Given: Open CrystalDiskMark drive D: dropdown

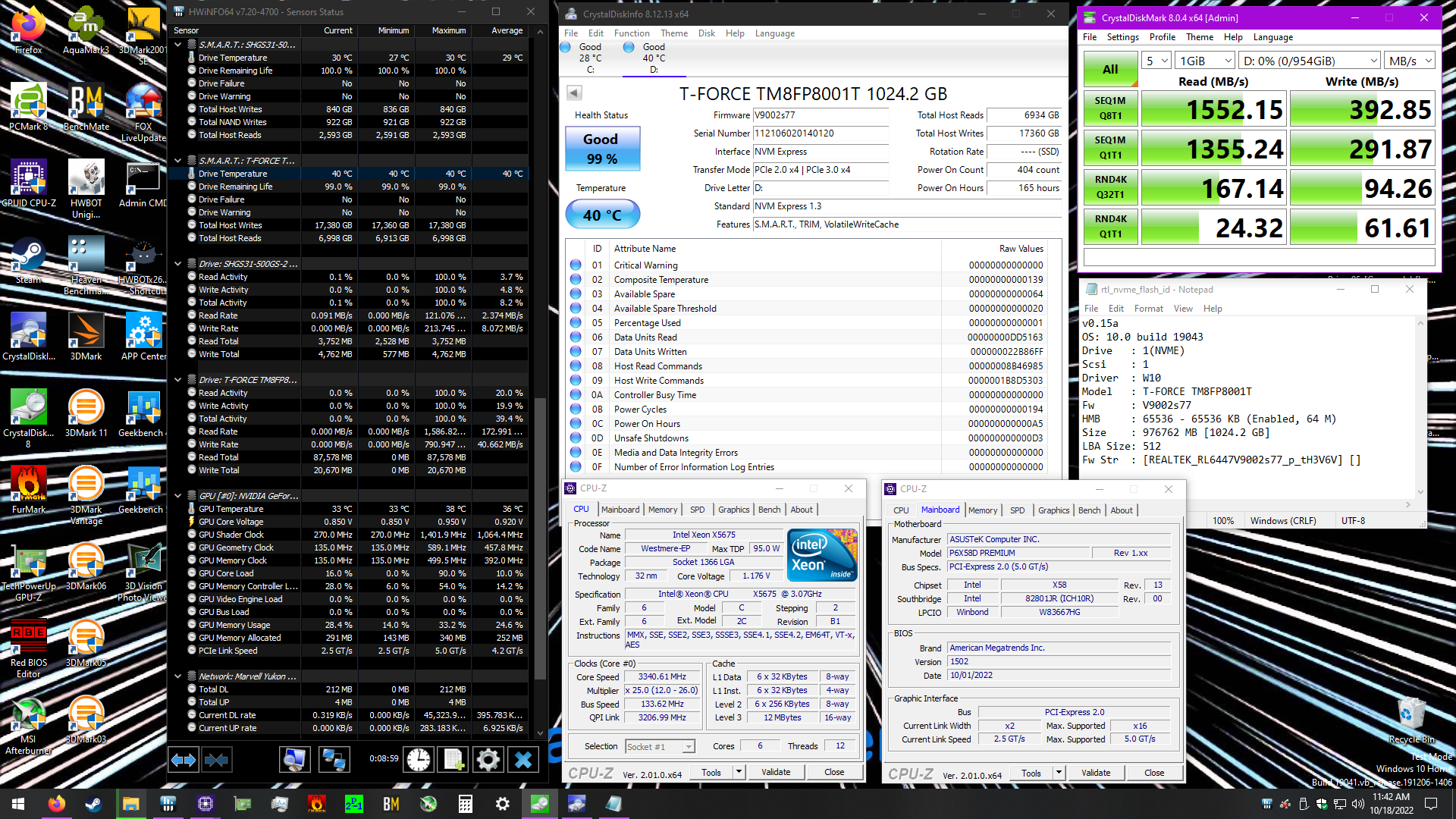Looking at the screenshot, I should click(1310, 61).
